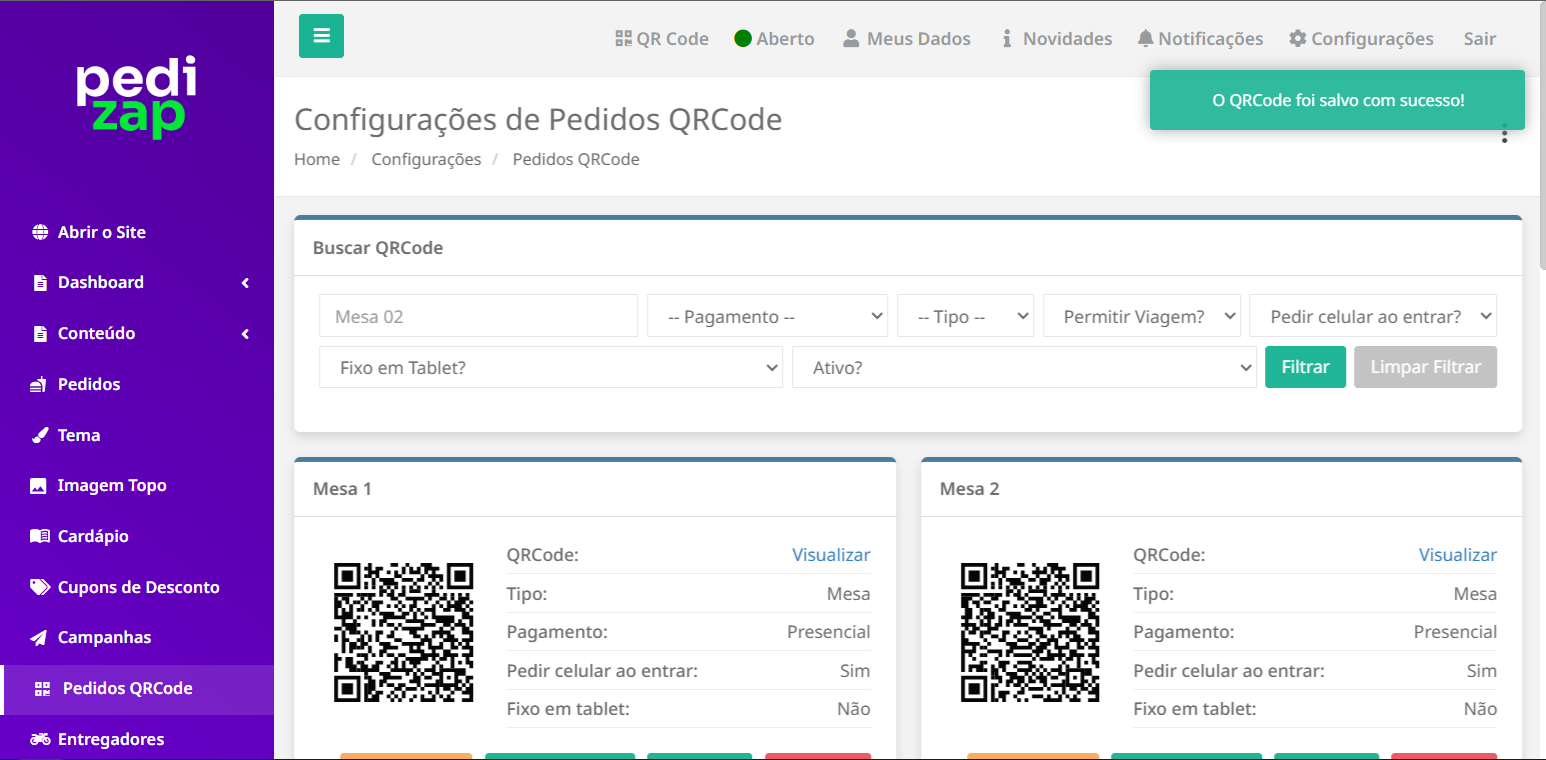Open the Tipo filter dropdown
The width and height of the screenshot is (1546, 760).
(966, 316)
